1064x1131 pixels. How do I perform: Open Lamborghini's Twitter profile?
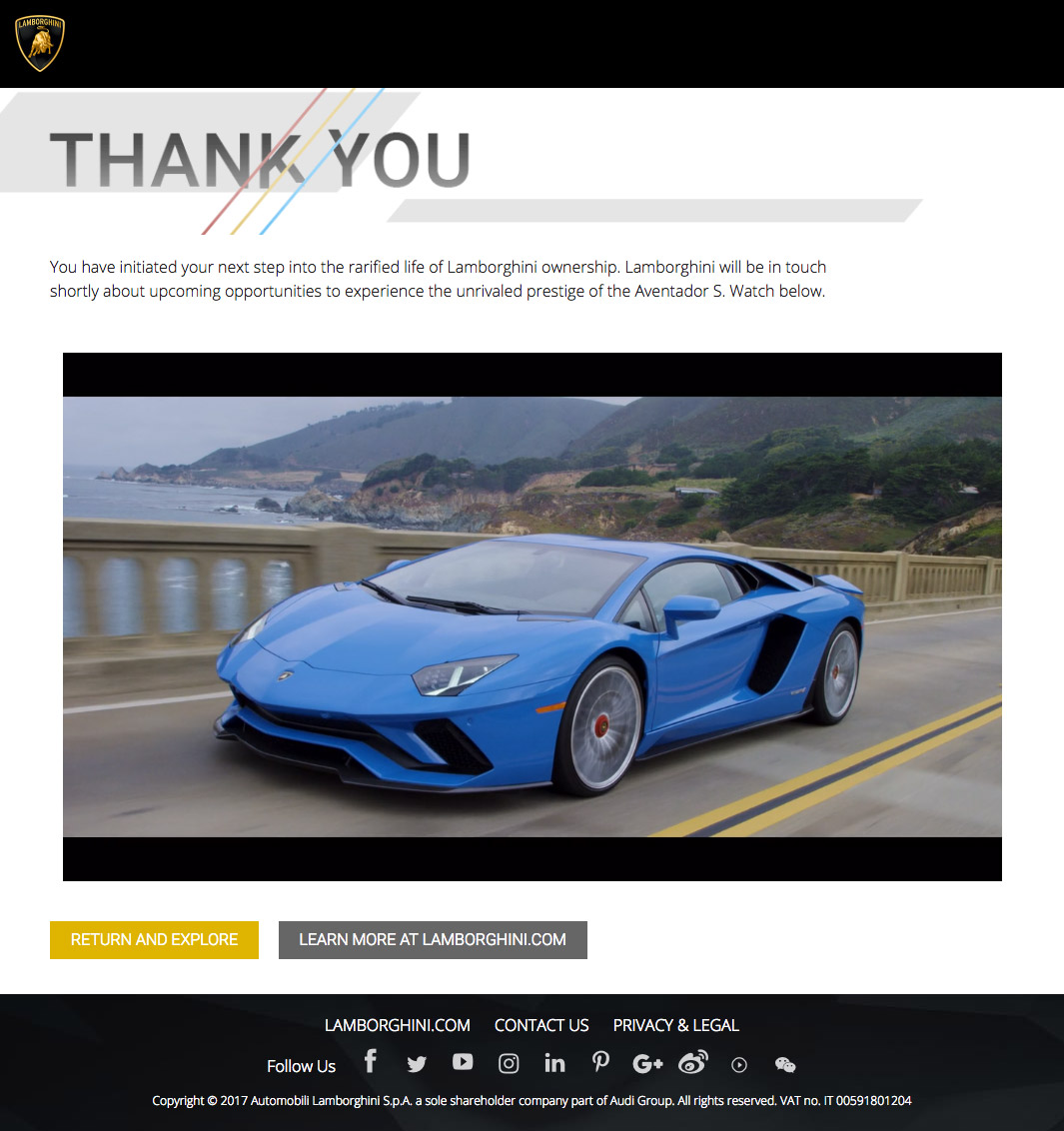417,1064
